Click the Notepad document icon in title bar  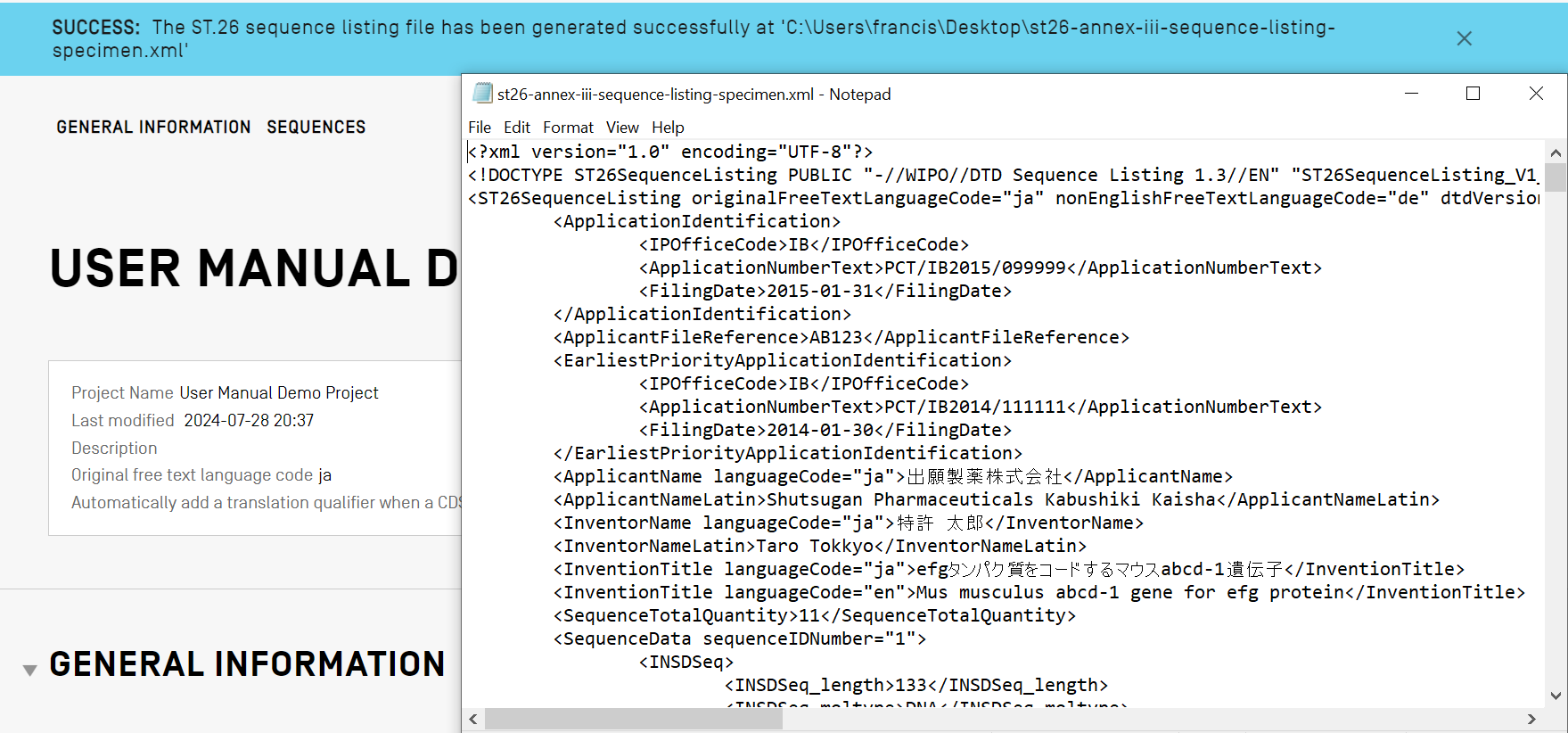[482, 94]
